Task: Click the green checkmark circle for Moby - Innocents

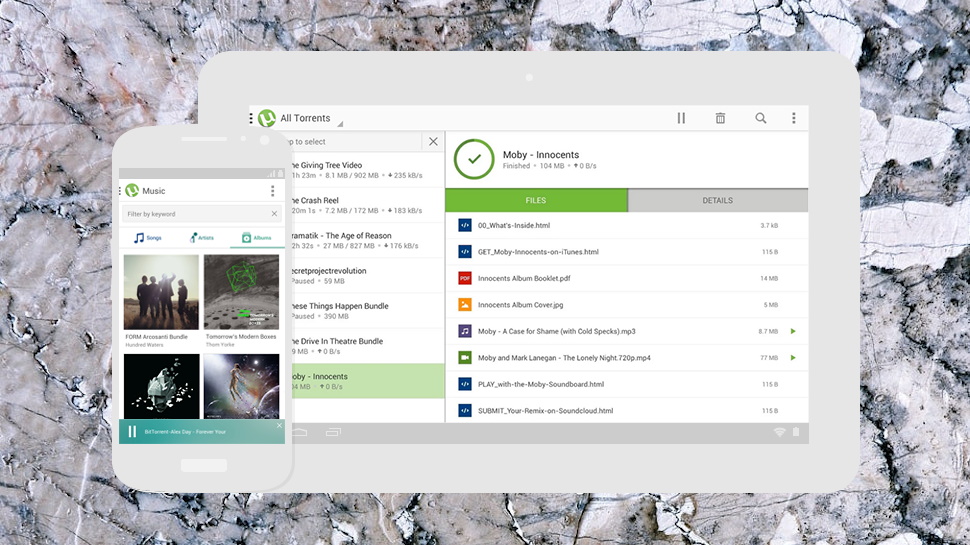Action: pyautogui.click(x=474, y=159)
